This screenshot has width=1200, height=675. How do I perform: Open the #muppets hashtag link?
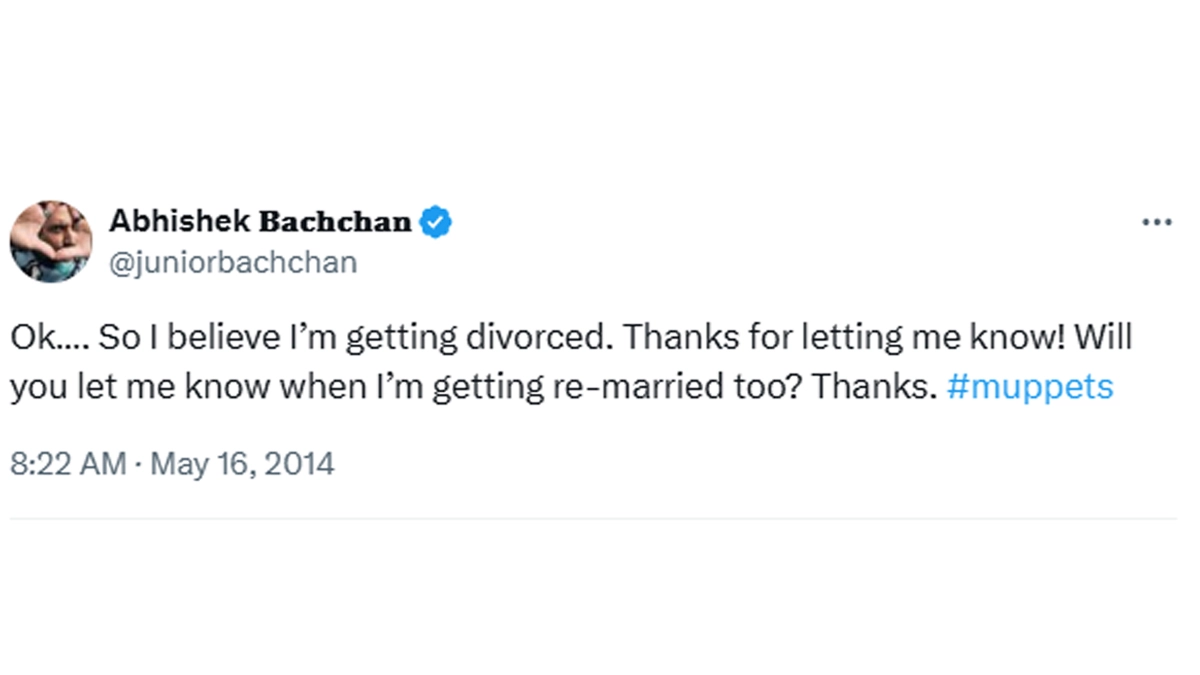click(x=1029, y=387)
